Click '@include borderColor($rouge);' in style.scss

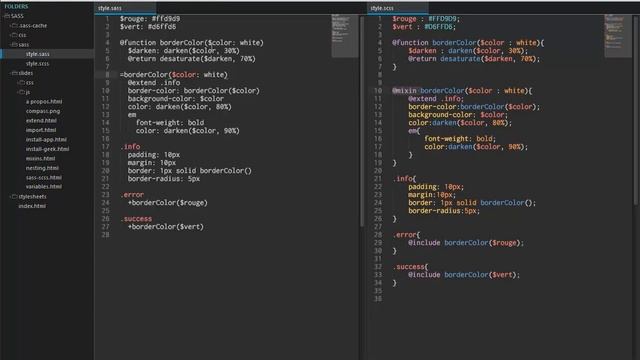[x=466, y=243]
